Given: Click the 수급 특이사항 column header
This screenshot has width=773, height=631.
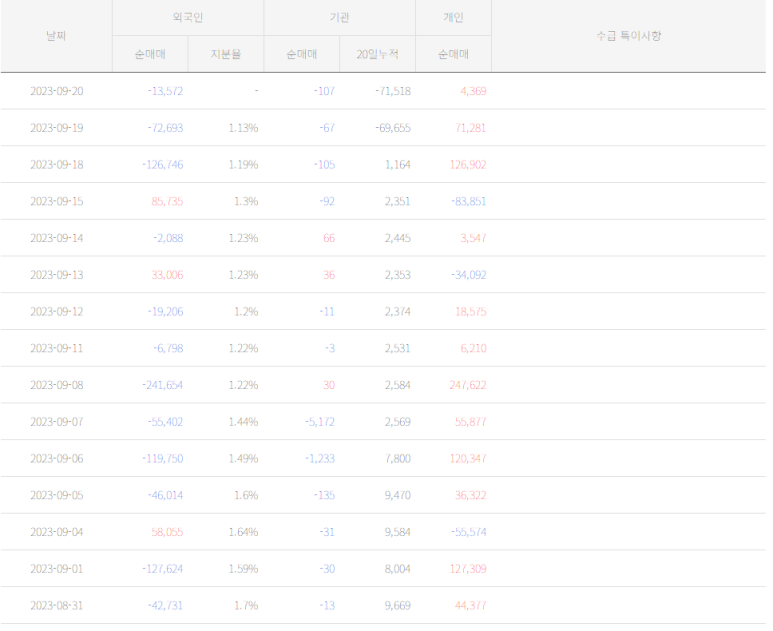Looking at the screenshot, I should pos(629,36).
